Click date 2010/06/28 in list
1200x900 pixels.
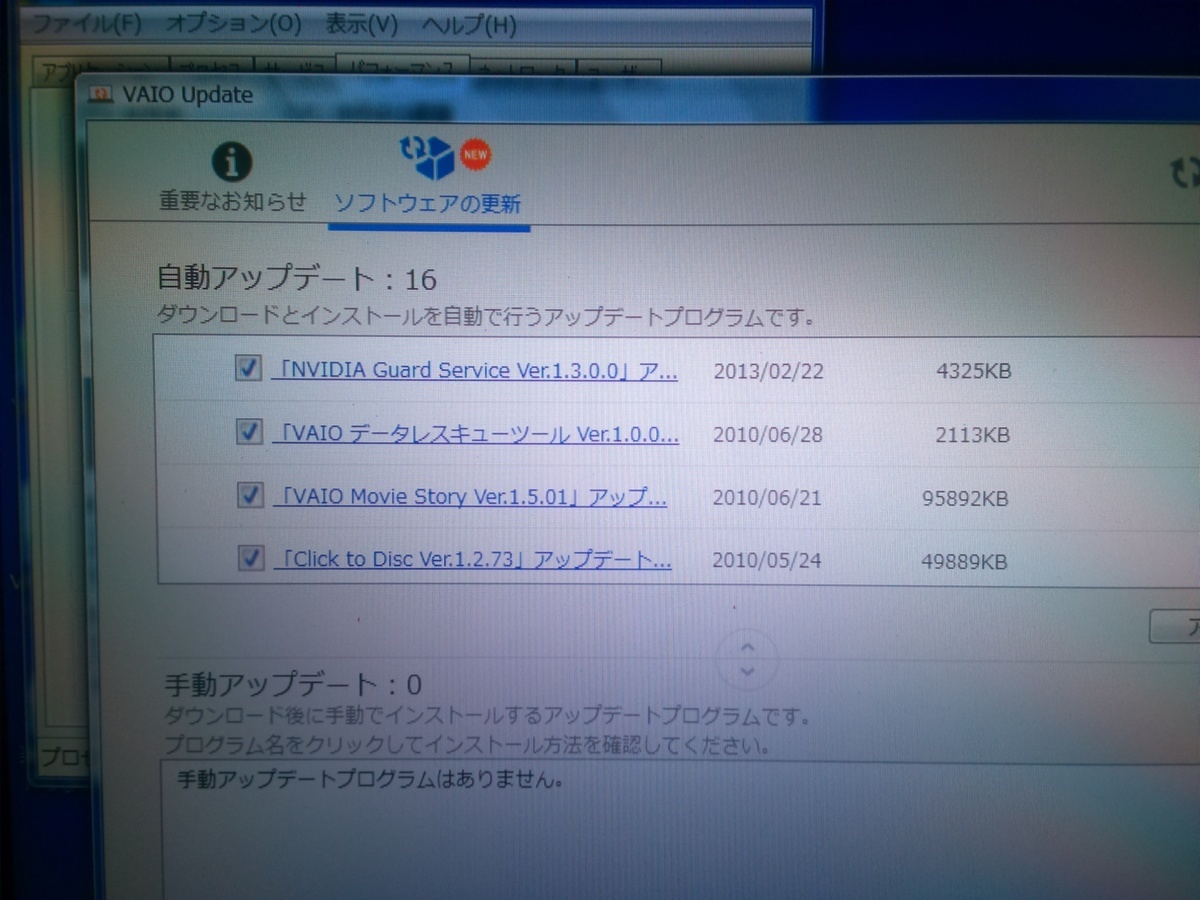(x=767, y=435)
